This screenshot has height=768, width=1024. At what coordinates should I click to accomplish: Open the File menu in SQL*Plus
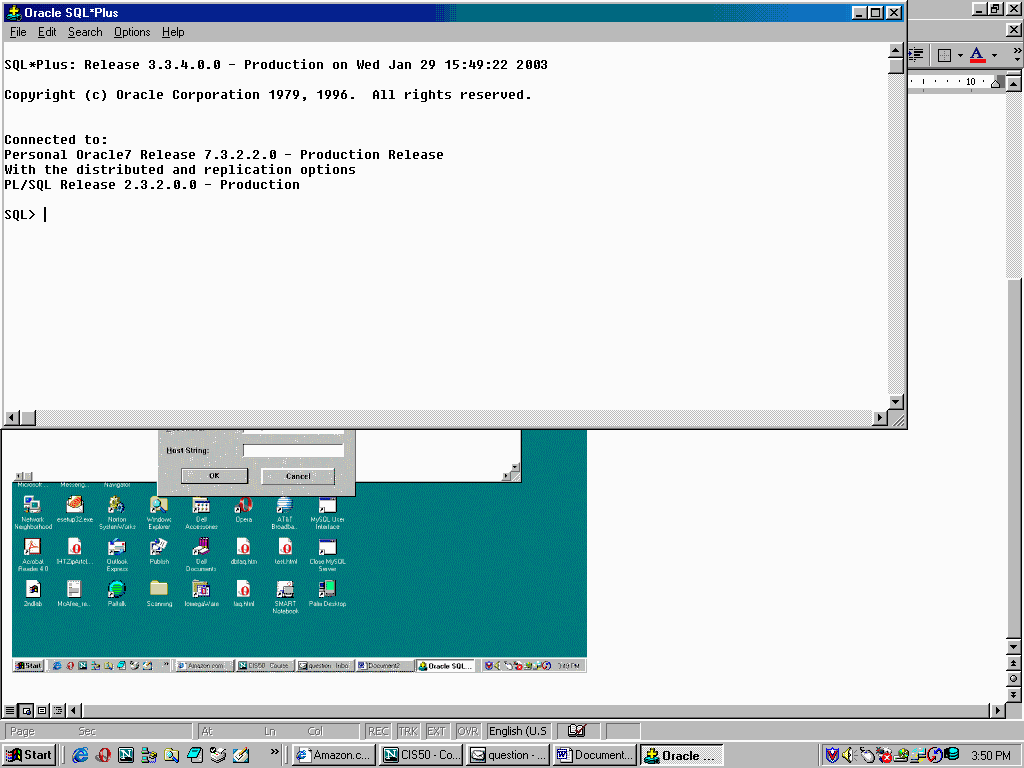(18, 32)
